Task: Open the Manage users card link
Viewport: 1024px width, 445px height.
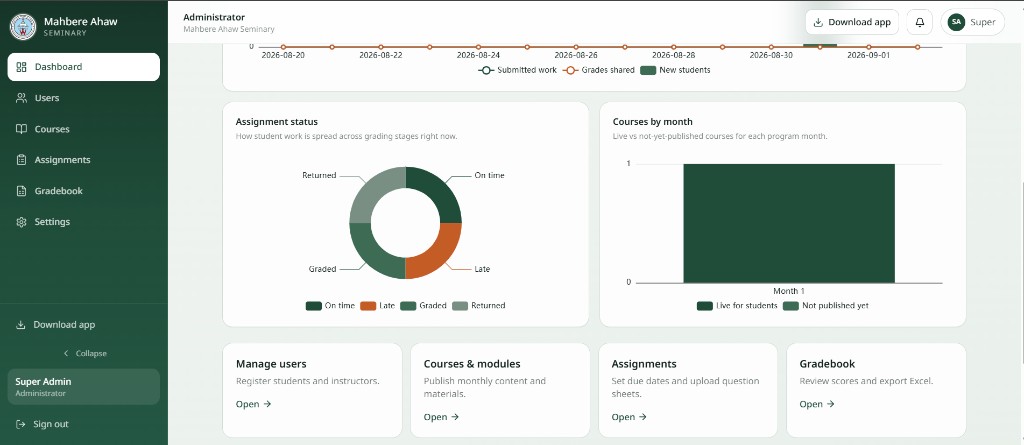Action: pos(253,404)
